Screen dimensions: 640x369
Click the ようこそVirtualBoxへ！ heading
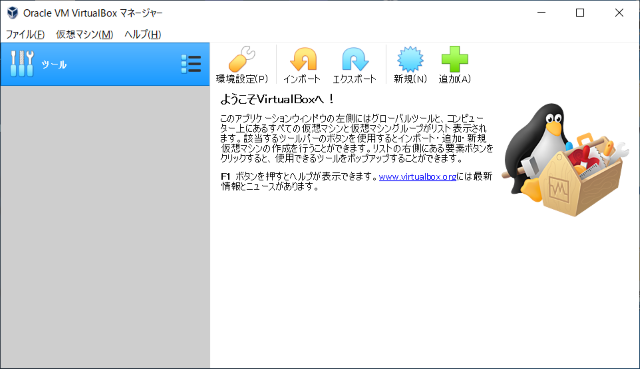click(x=277, y=99)
